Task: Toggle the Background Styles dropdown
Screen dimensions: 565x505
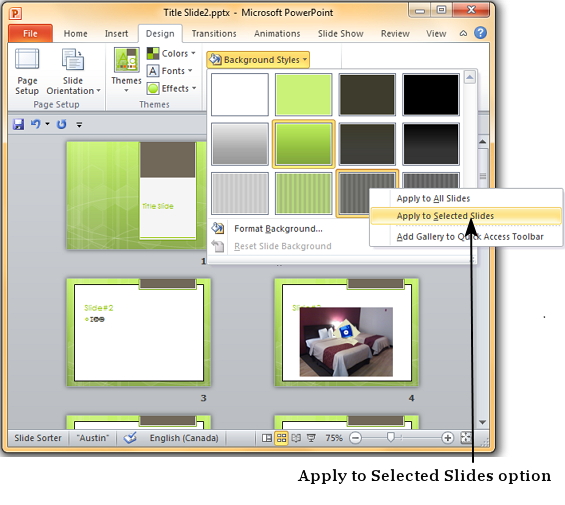Action: [258, 59]
